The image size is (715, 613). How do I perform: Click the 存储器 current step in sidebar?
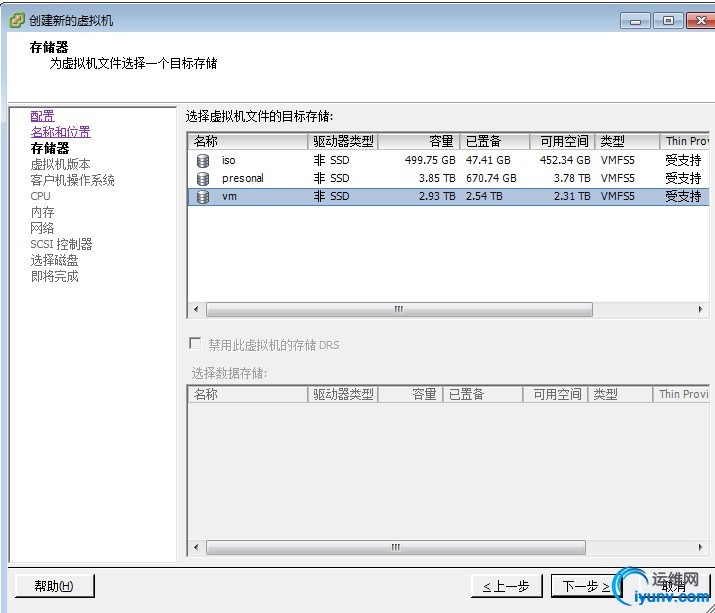coord(50,148)
